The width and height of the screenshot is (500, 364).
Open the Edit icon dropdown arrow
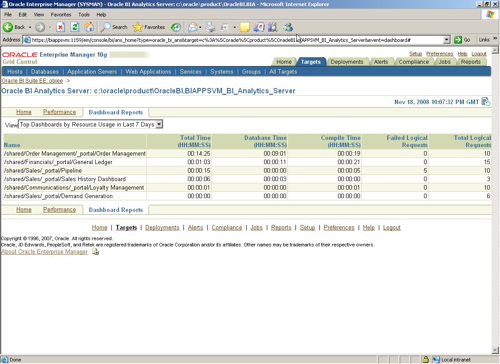(x=234, y=27)
